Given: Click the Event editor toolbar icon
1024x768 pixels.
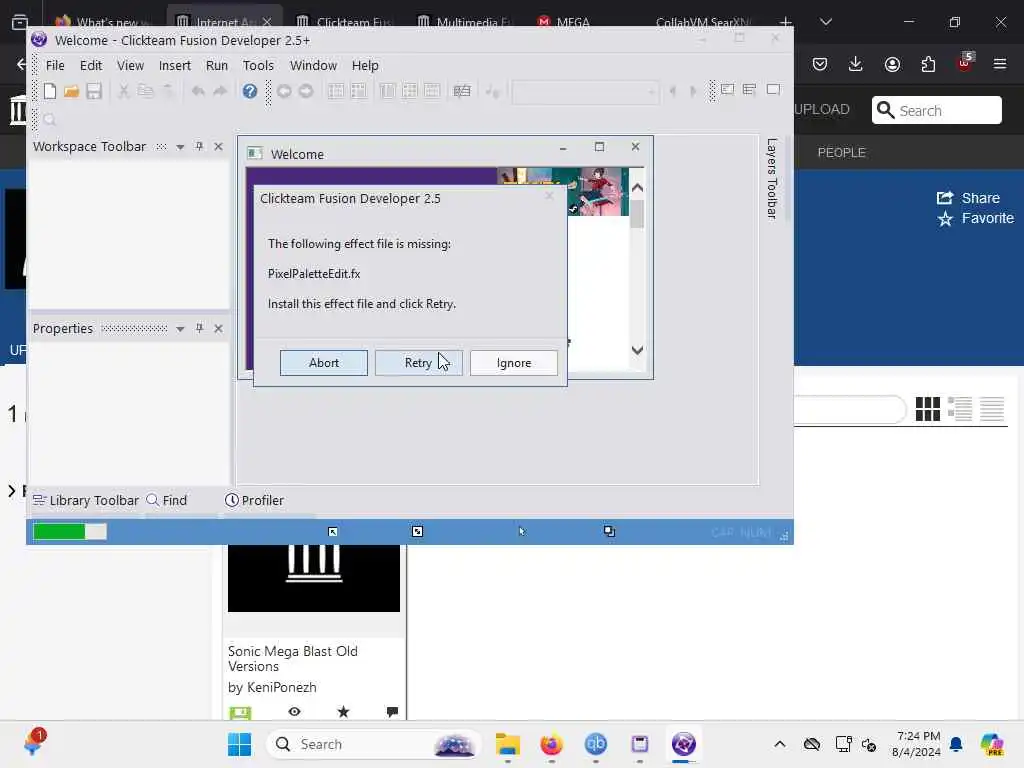Looking at the screenshot, I should 387,91.
